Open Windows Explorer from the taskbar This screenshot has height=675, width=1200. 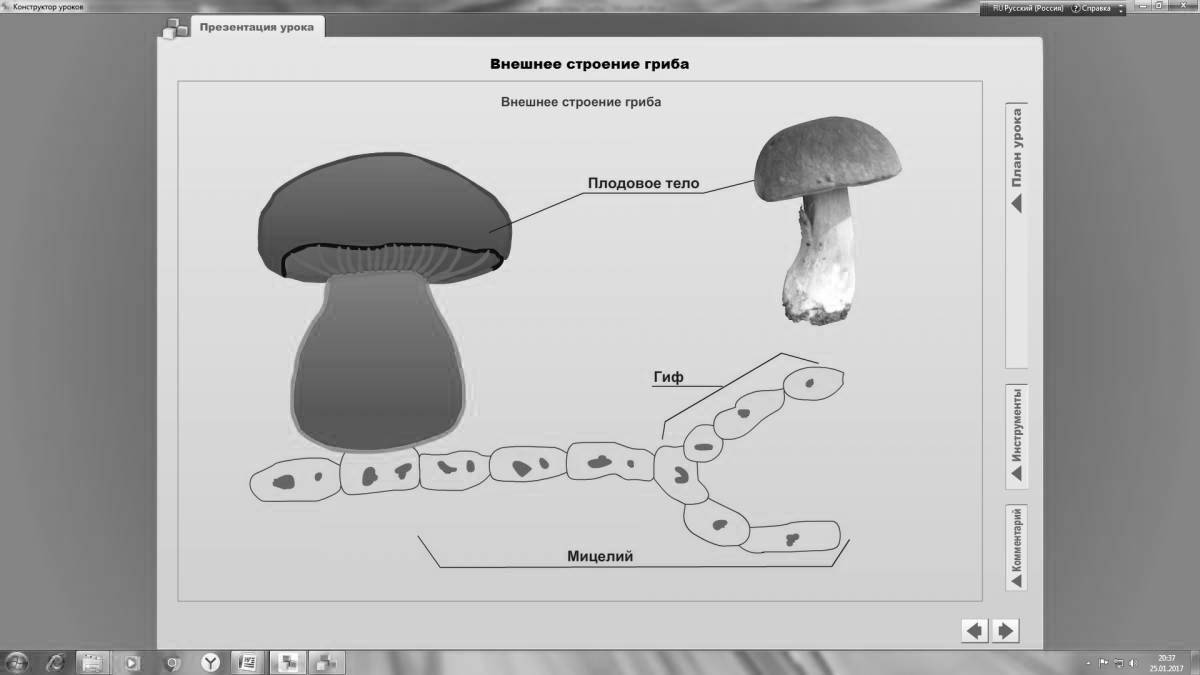click(x=92, y=661)
